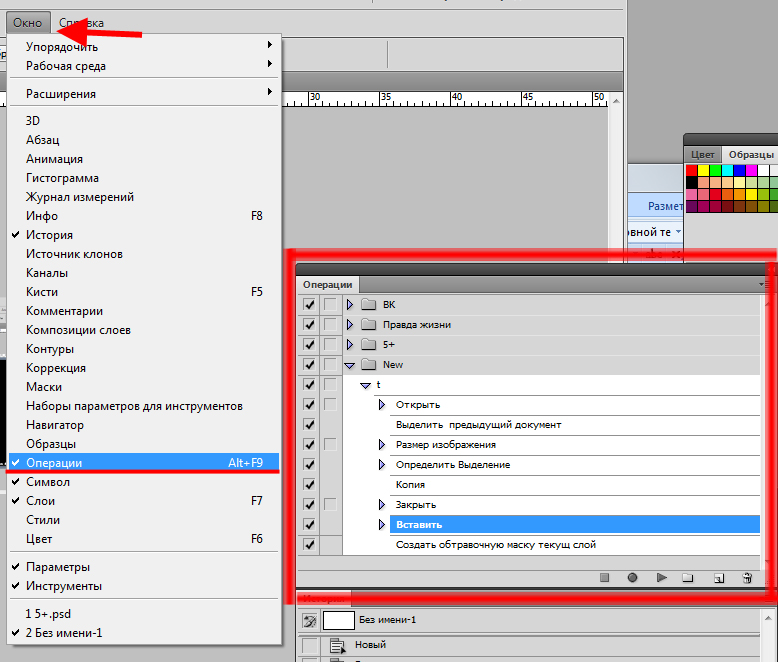
Task: Toggle the dialog box for Правда жизни set
Action: pos(330,325)
